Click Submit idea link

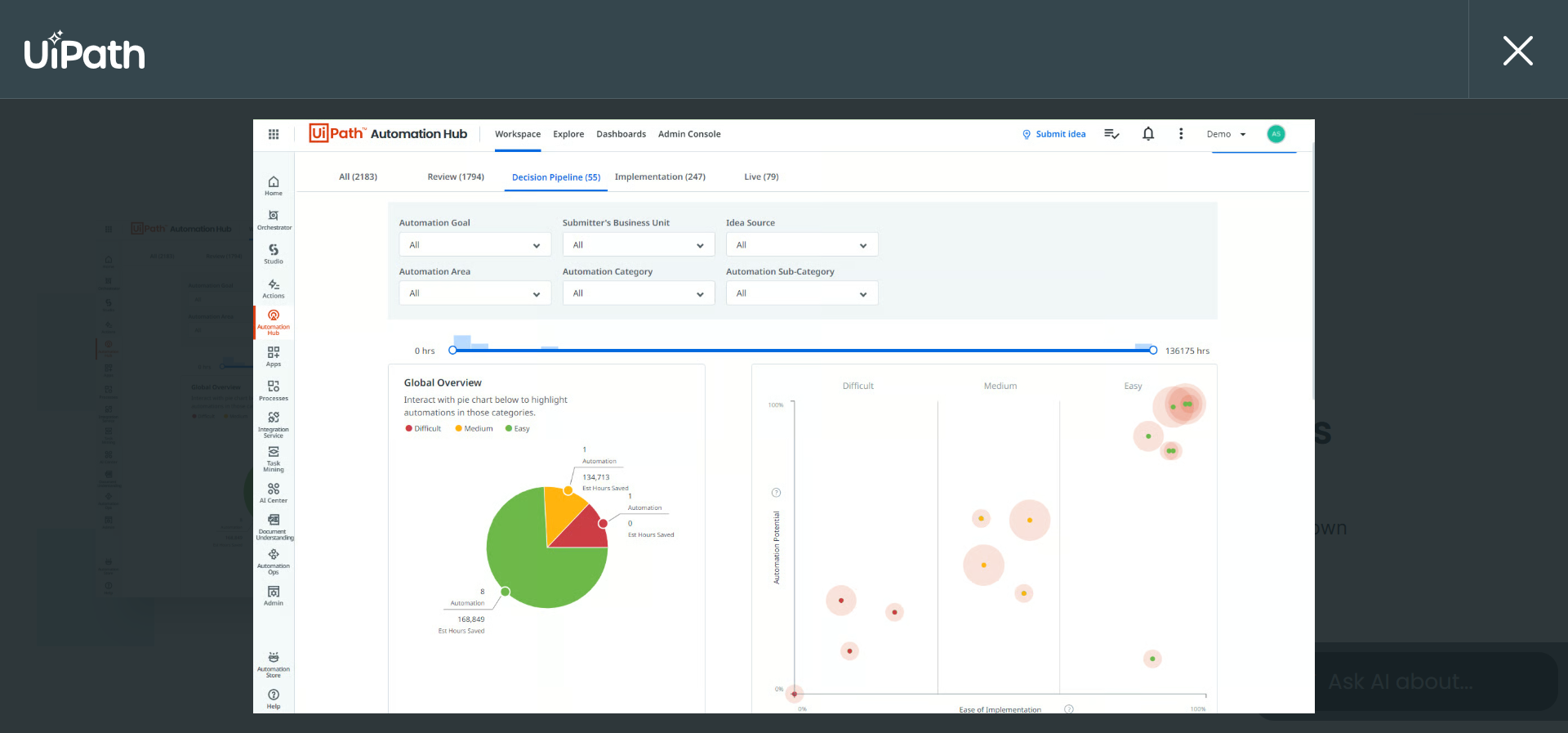tap(1054, 134)
